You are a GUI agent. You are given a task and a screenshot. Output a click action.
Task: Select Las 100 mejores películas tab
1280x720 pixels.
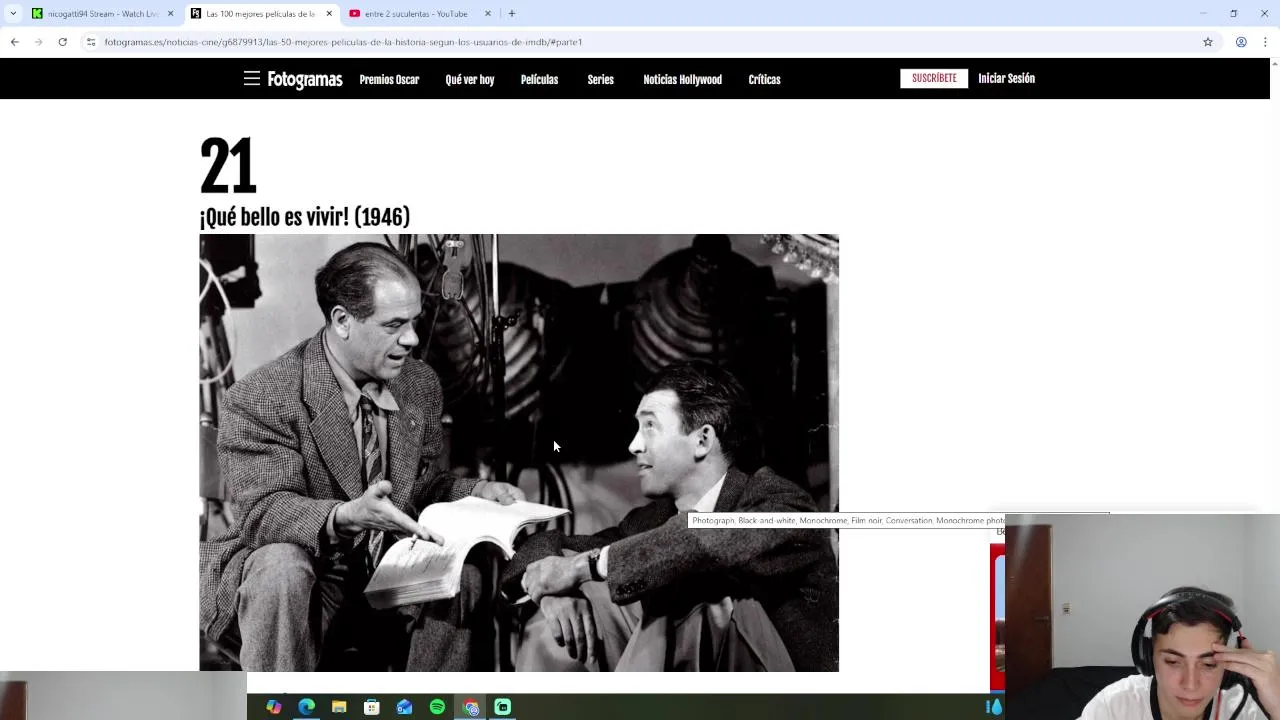click(x=260, y=14)
